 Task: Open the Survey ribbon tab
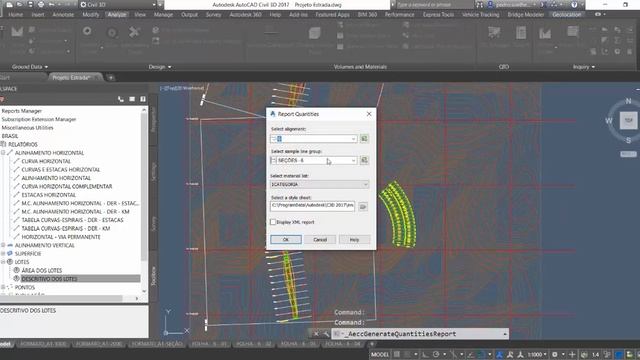(213, 15)
